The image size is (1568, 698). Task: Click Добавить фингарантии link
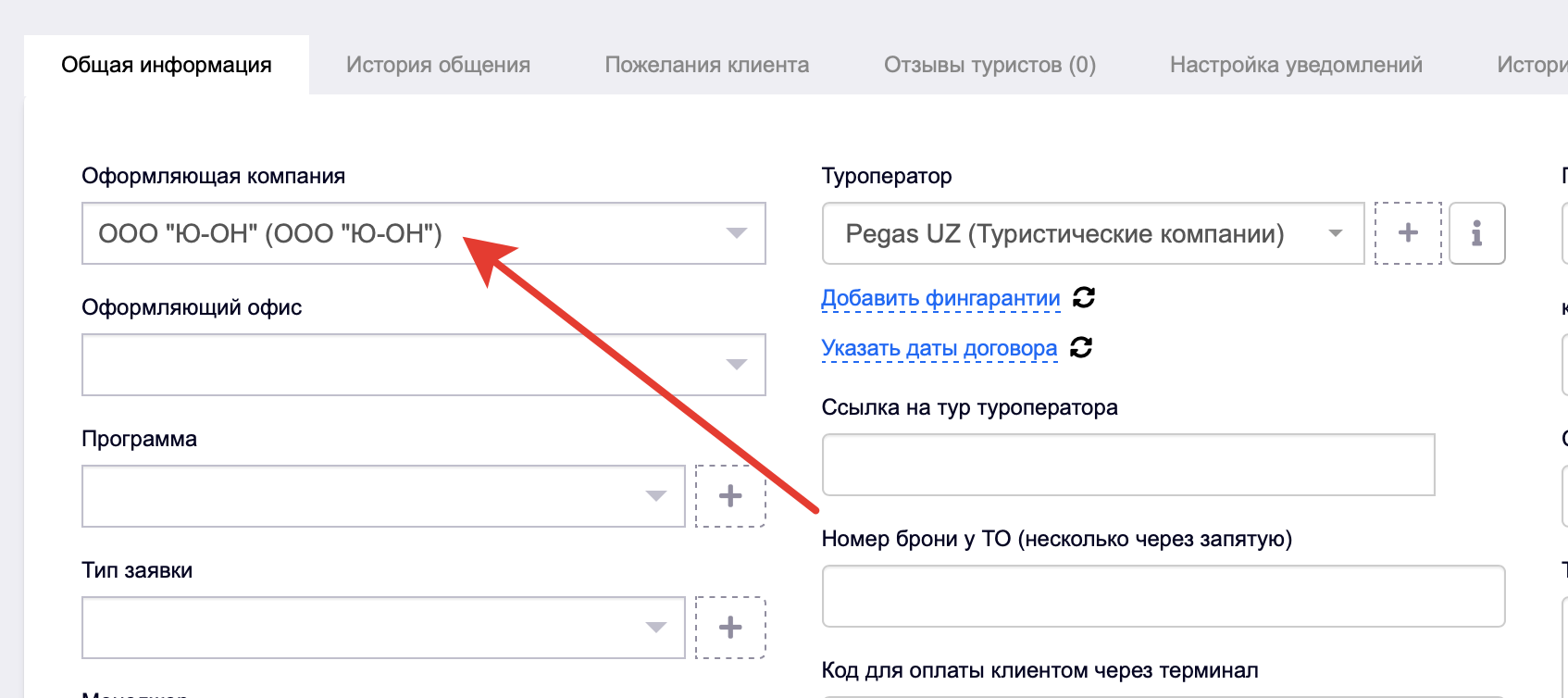pos(940,298)
